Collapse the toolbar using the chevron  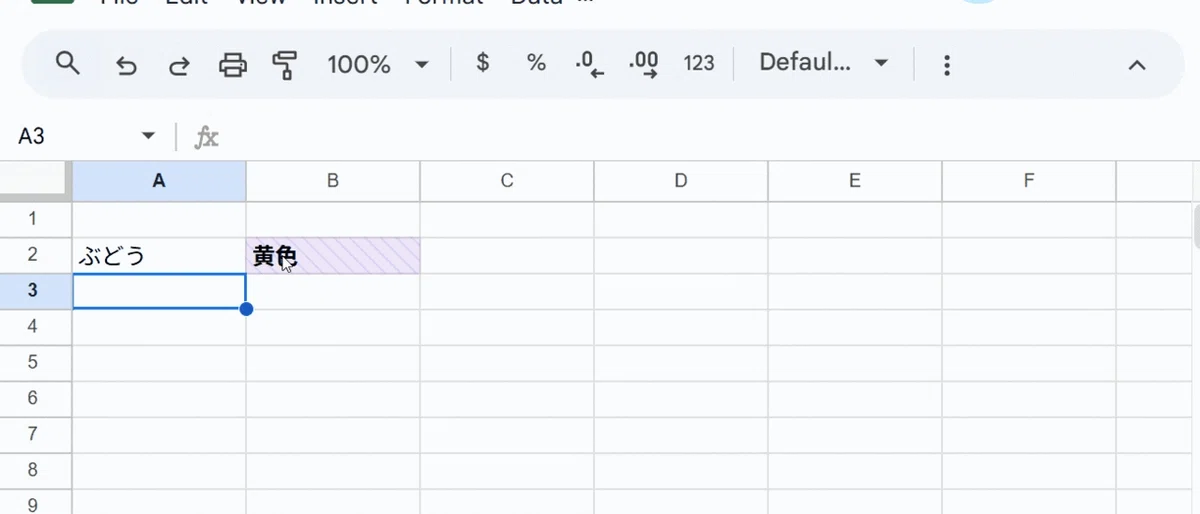coord(1136,65)
